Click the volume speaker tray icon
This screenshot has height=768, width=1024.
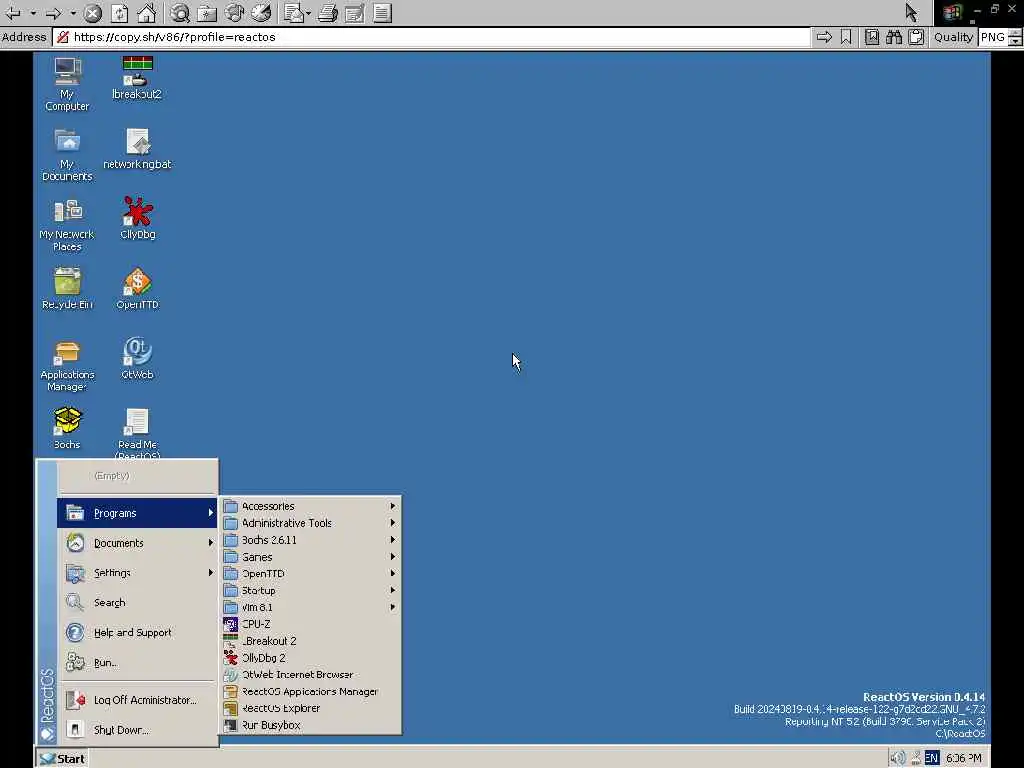899,758
